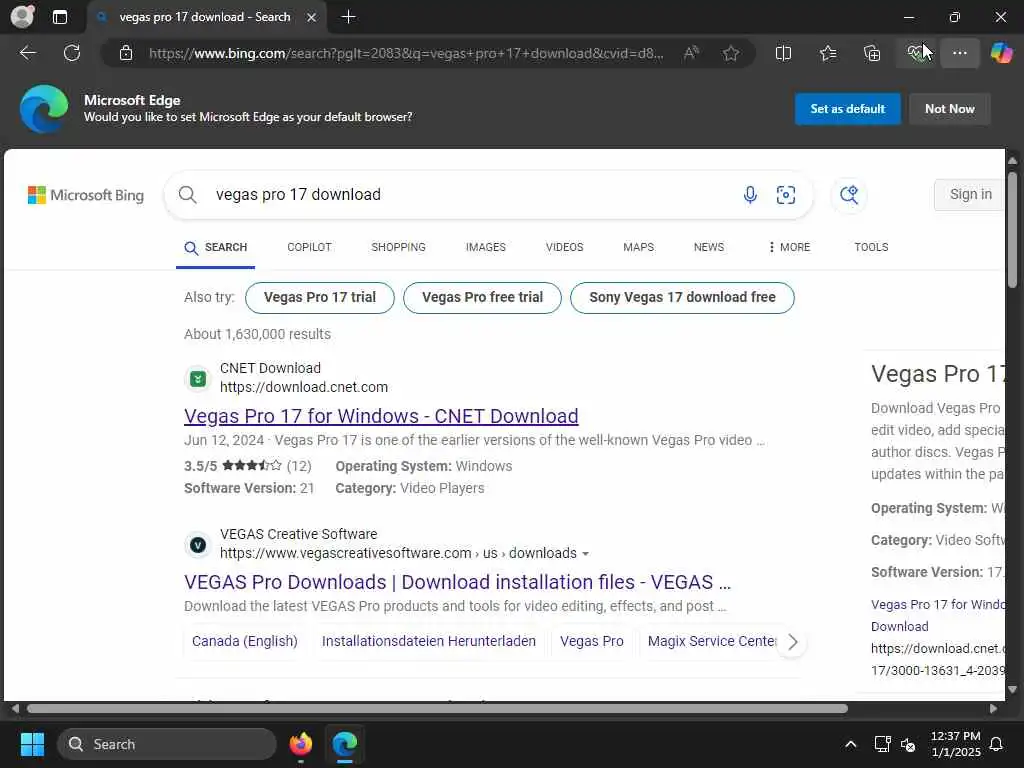1024x768 pixels.
Task: View site information lock icon
Action: (x=126, y=53)
